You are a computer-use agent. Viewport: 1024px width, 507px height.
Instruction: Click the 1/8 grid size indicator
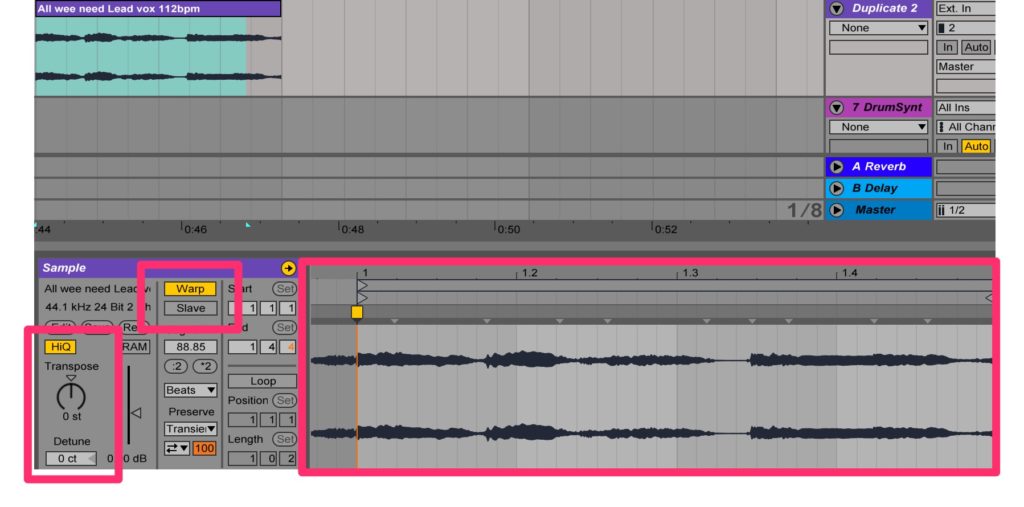(x=804, y=210)
